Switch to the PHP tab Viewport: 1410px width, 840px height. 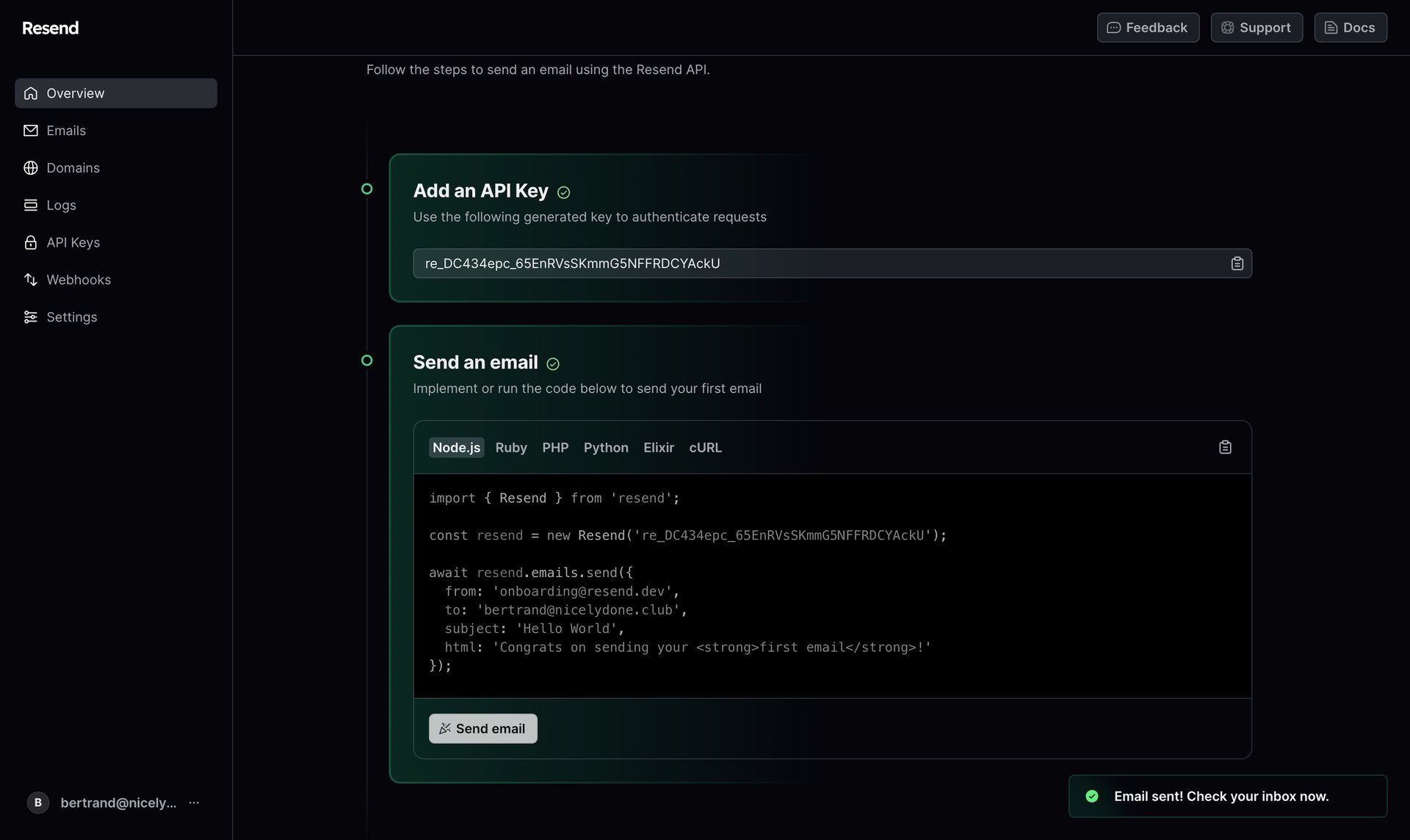pos(555,447)
